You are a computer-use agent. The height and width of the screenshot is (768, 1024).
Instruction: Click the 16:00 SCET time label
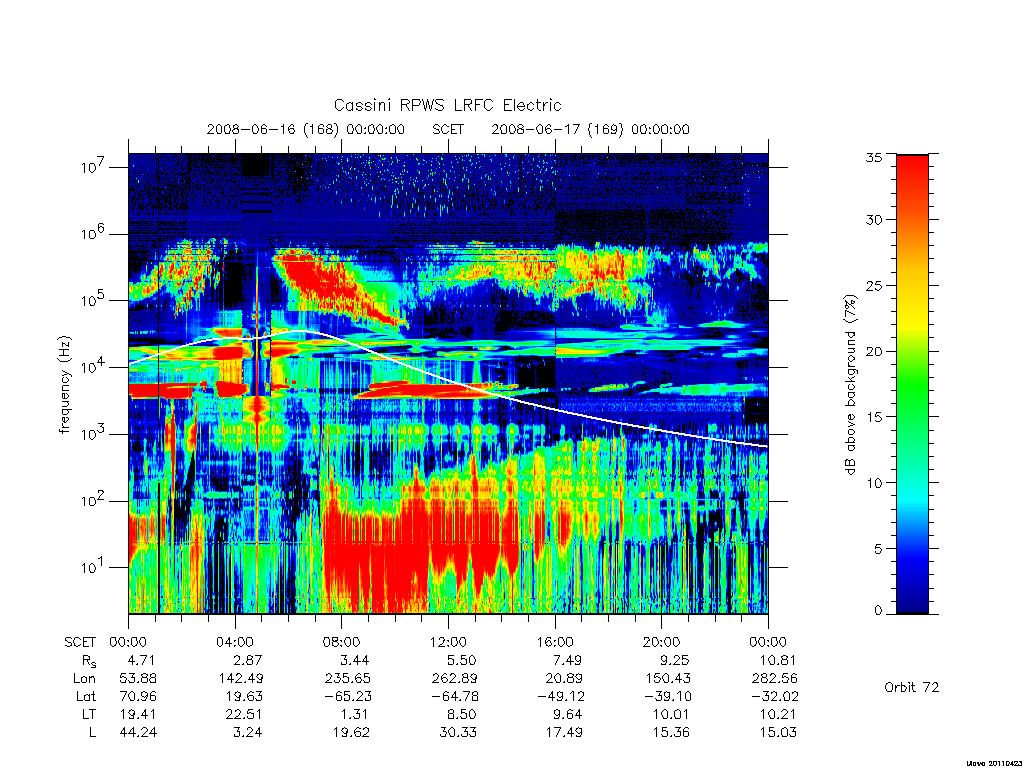[555, 642]
